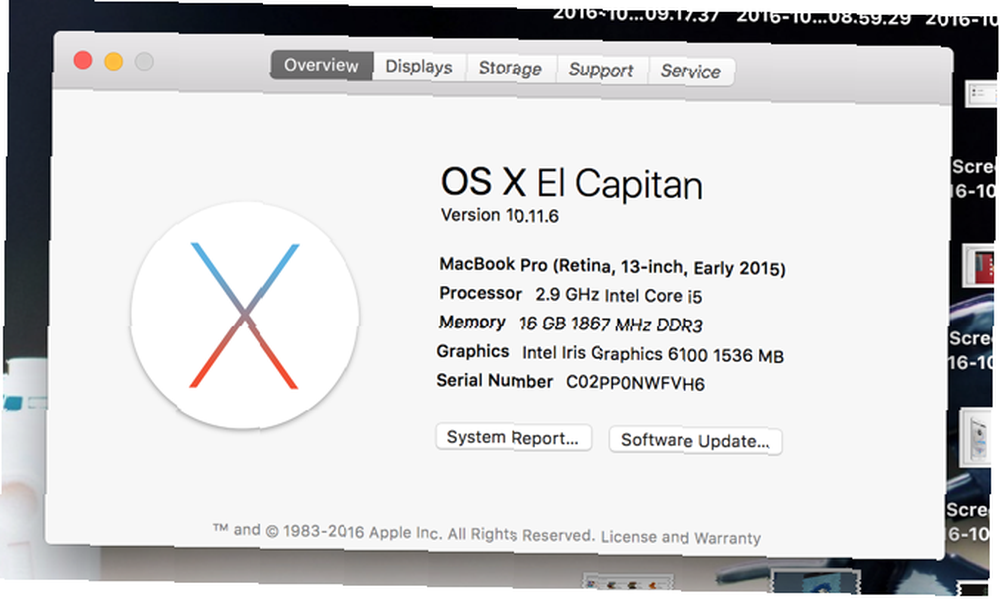This screenshot has height=599, width=1000.
Task: Minimize window with the yellow button
Action: [114, 62]
